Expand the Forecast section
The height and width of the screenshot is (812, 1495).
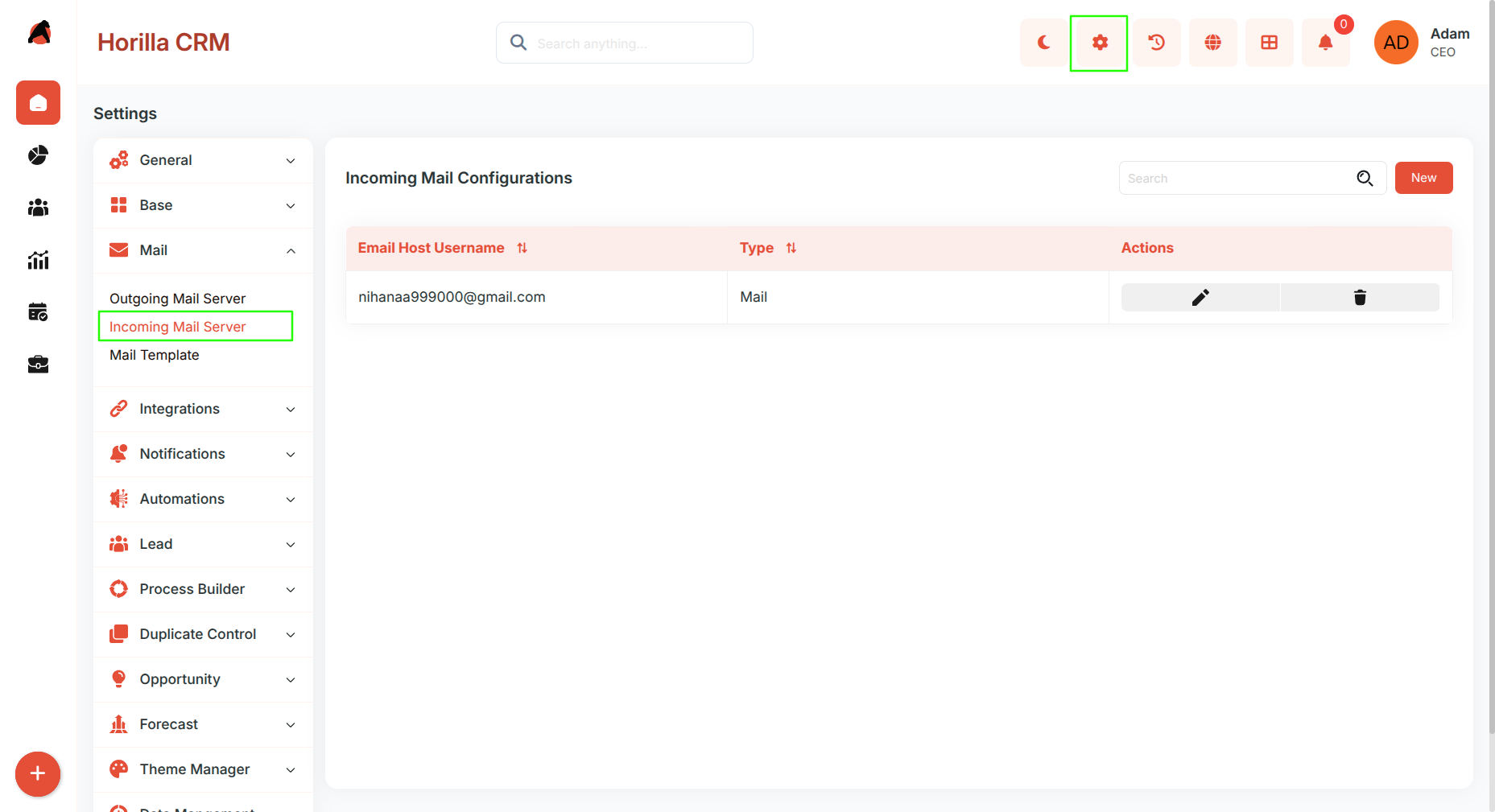click(x=203, y=724)
